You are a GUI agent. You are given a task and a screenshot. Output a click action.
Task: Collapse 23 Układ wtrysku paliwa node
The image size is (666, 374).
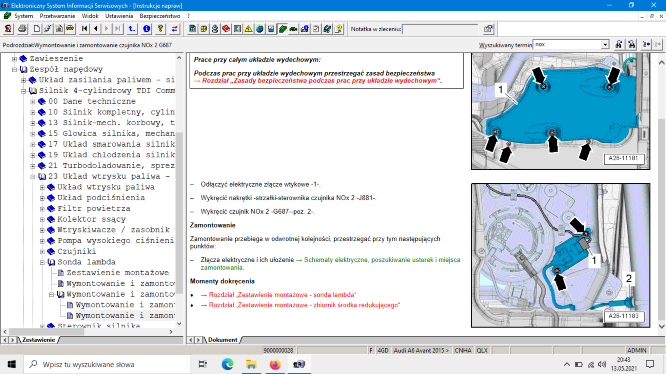coord(33,177)
